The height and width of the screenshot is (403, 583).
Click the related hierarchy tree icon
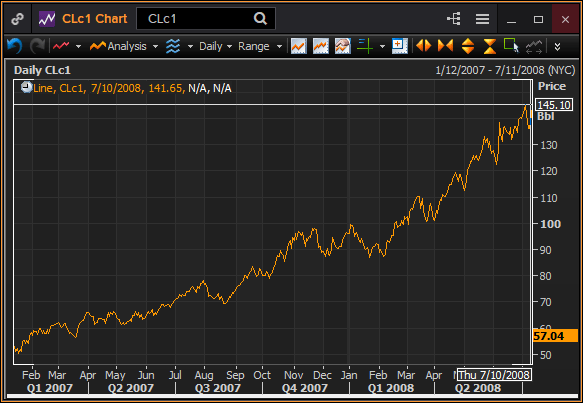454,19
